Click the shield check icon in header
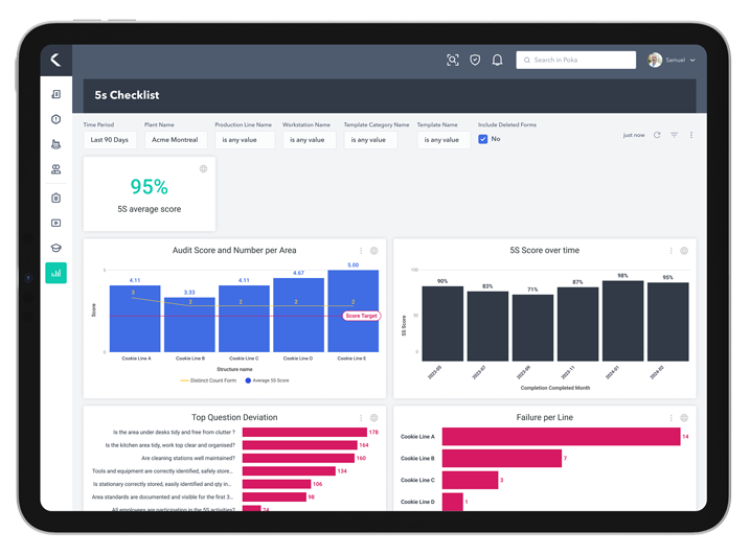Image resolution: width=750 pixels, height=555 pixels. (x=475, y=60)
